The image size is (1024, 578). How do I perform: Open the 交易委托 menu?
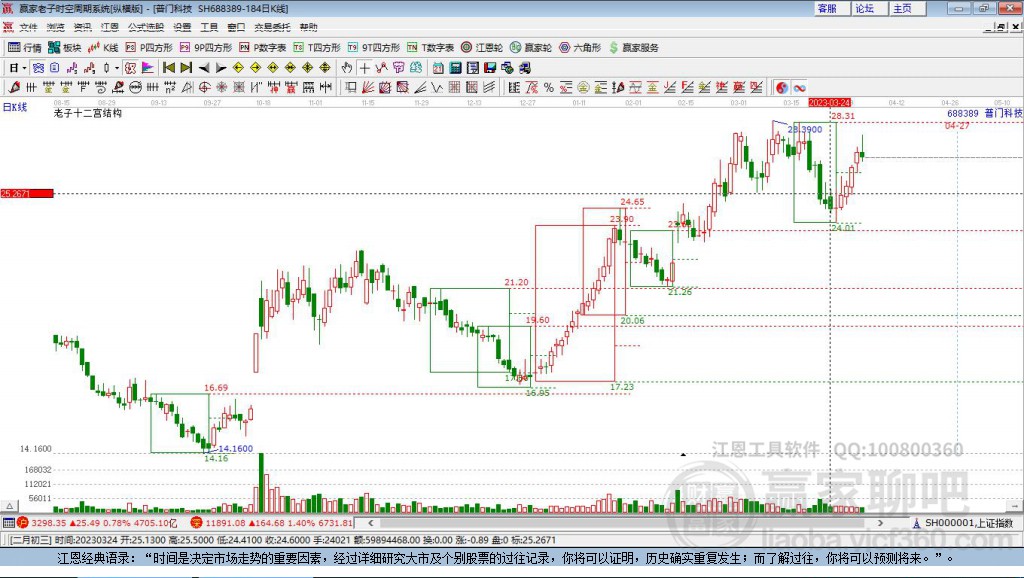[x=272, y=27]
